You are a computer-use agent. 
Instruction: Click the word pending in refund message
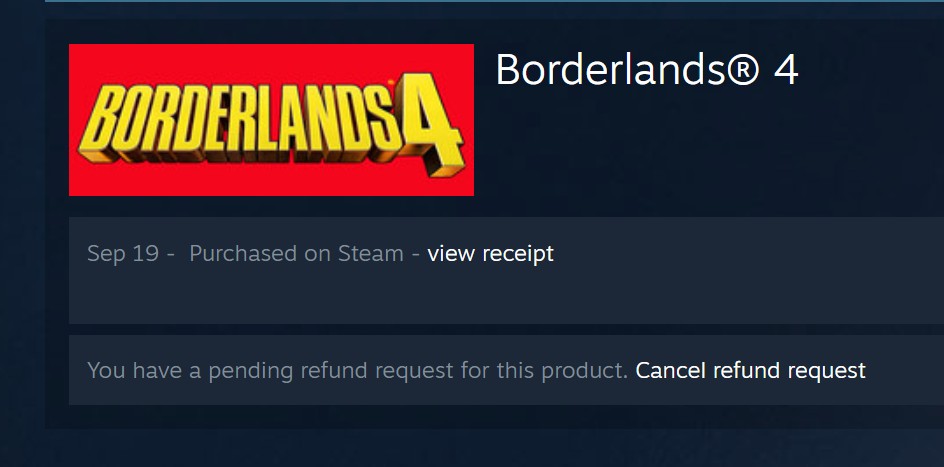250,371
